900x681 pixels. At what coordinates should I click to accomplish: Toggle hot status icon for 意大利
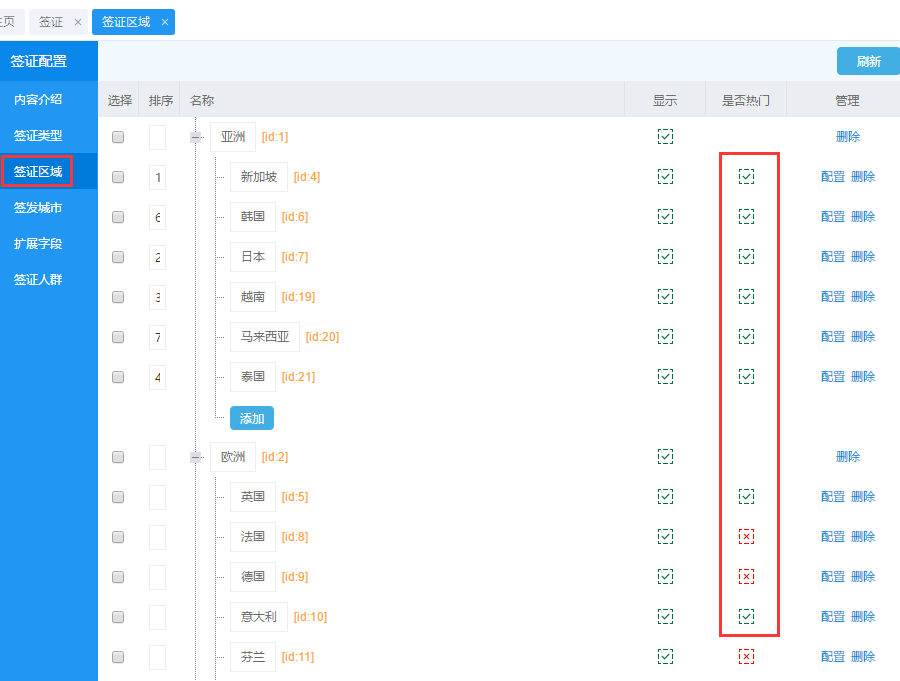pos(746,617)
